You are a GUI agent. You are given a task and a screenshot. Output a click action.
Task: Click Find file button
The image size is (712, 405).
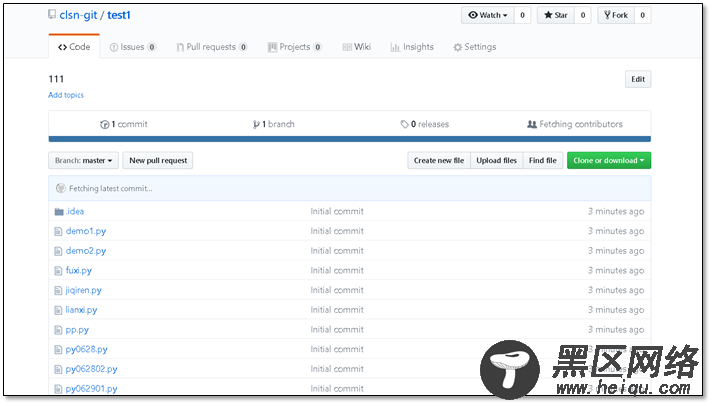[543, 161]
